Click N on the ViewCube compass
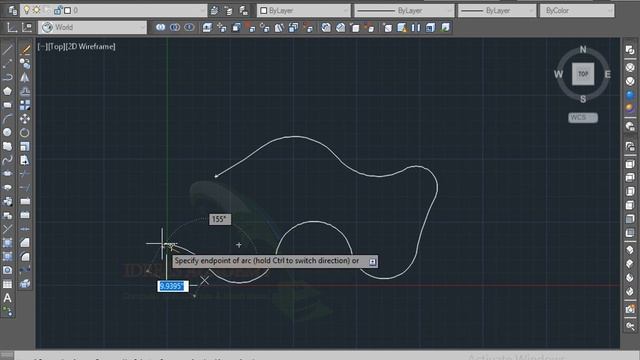The height and width of the screenshot is (360, 640). [583, 49]
